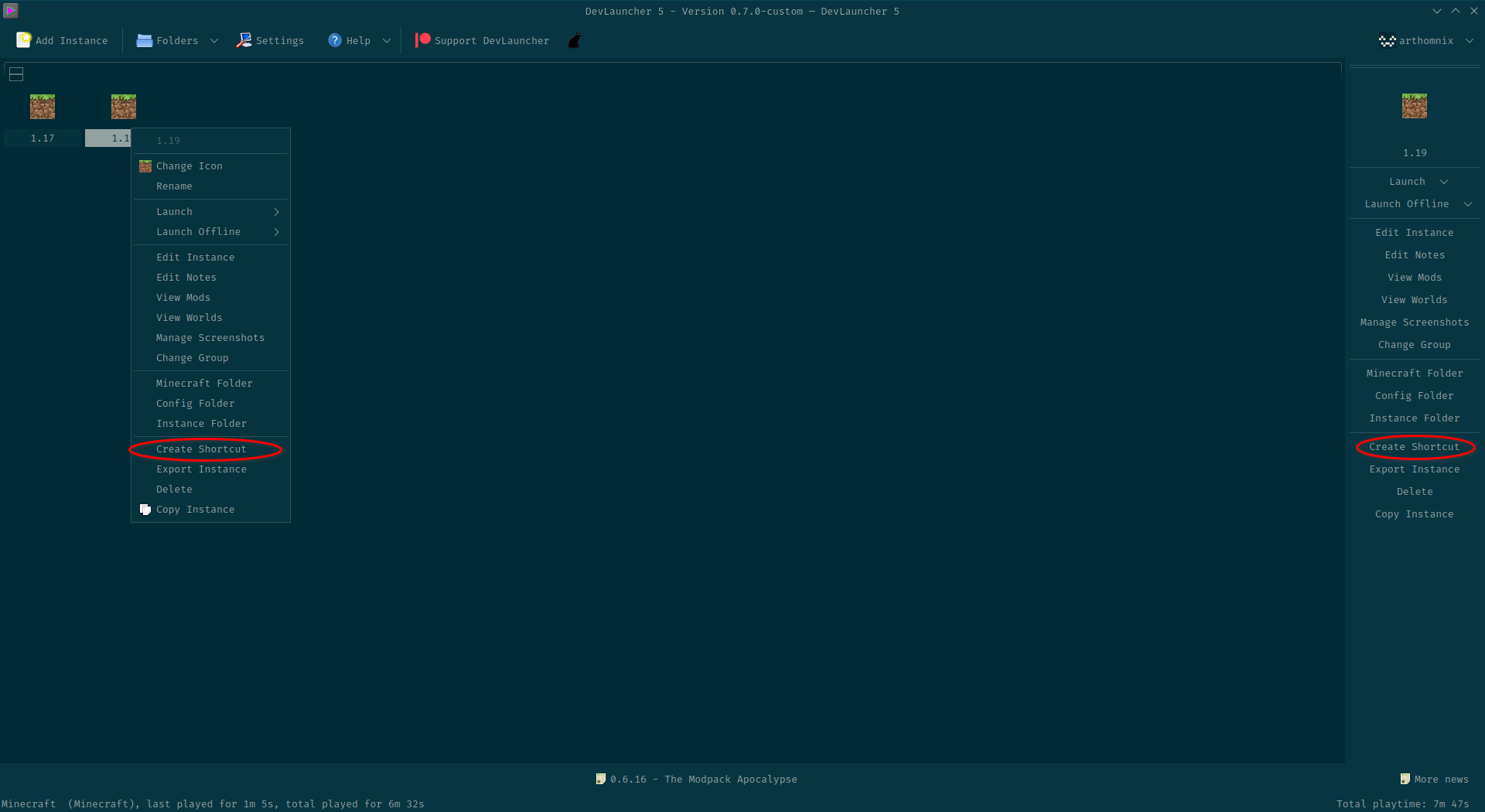Screen dimensions: 1485x812
Task: Click Total playtime status text
Action: coord(1402,804)
